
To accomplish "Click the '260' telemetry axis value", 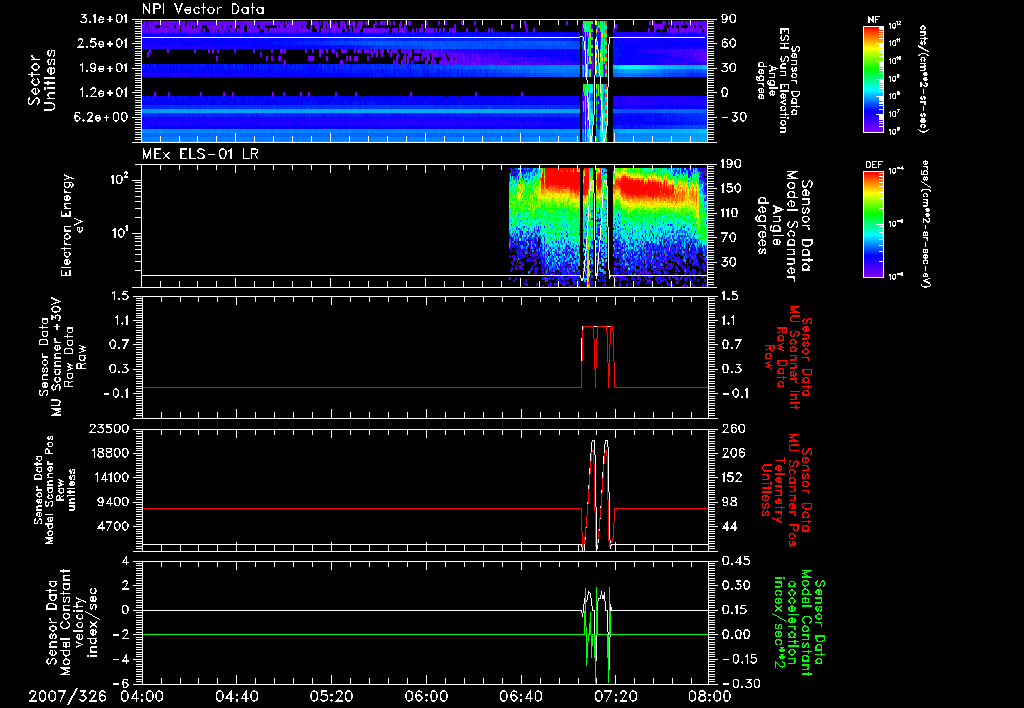I will click(731, 429).
